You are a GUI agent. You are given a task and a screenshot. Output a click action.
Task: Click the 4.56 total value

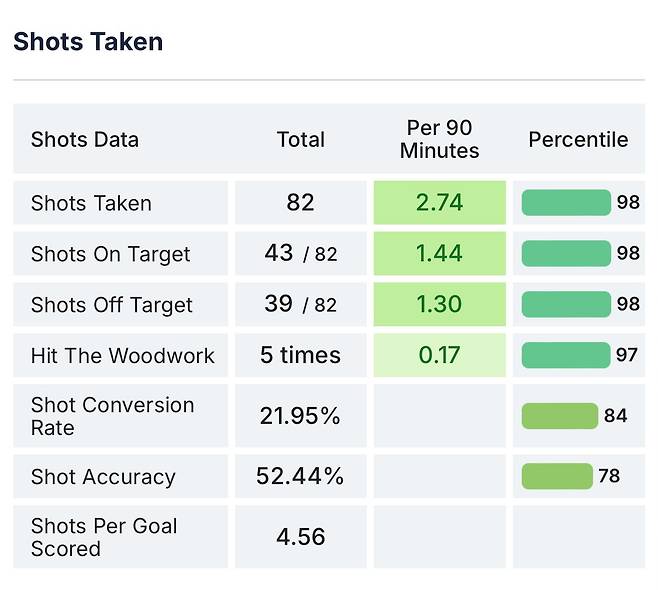click(x=300, y=537)
